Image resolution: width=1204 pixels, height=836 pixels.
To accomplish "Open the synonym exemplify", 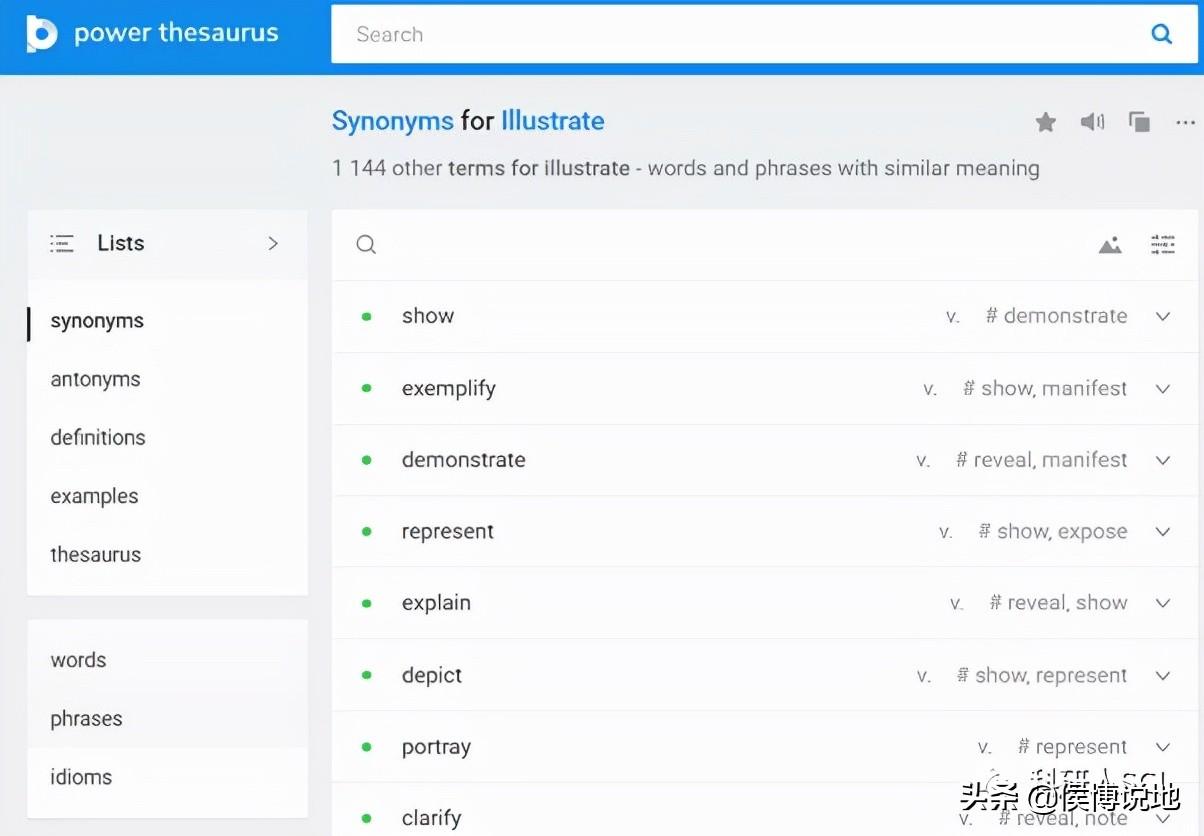I will (x=449, y=389).
